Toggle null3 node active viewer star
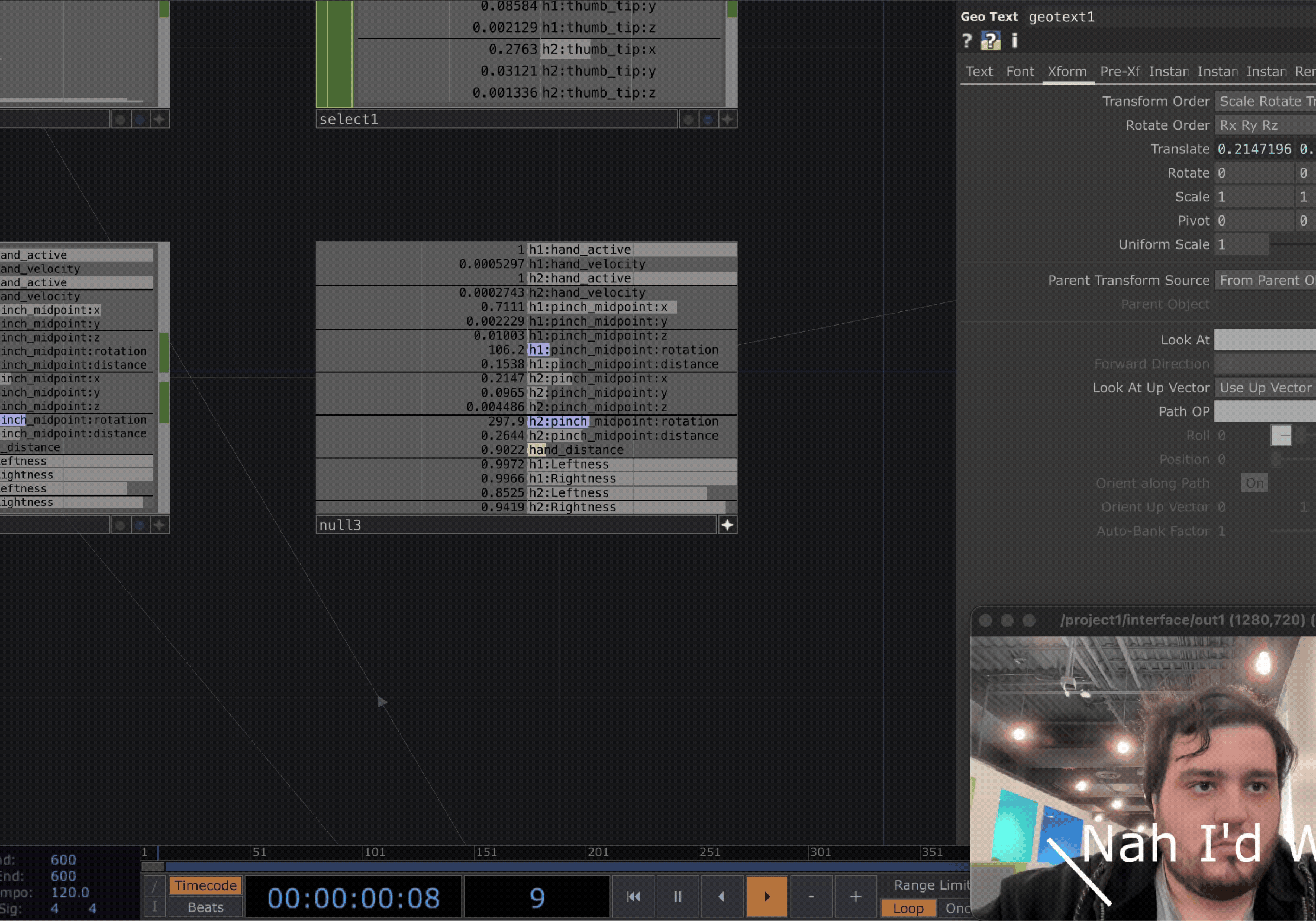 (x=727, y=525)
